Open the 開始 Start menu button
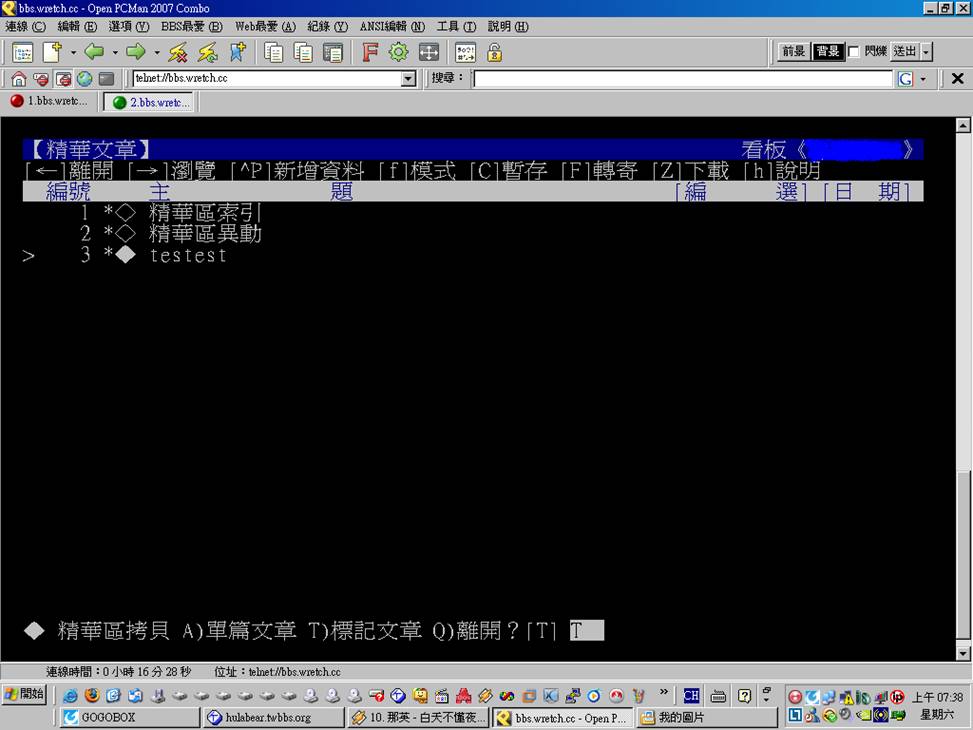This screenshot has width=973, height=730. (x=24, y=695)
